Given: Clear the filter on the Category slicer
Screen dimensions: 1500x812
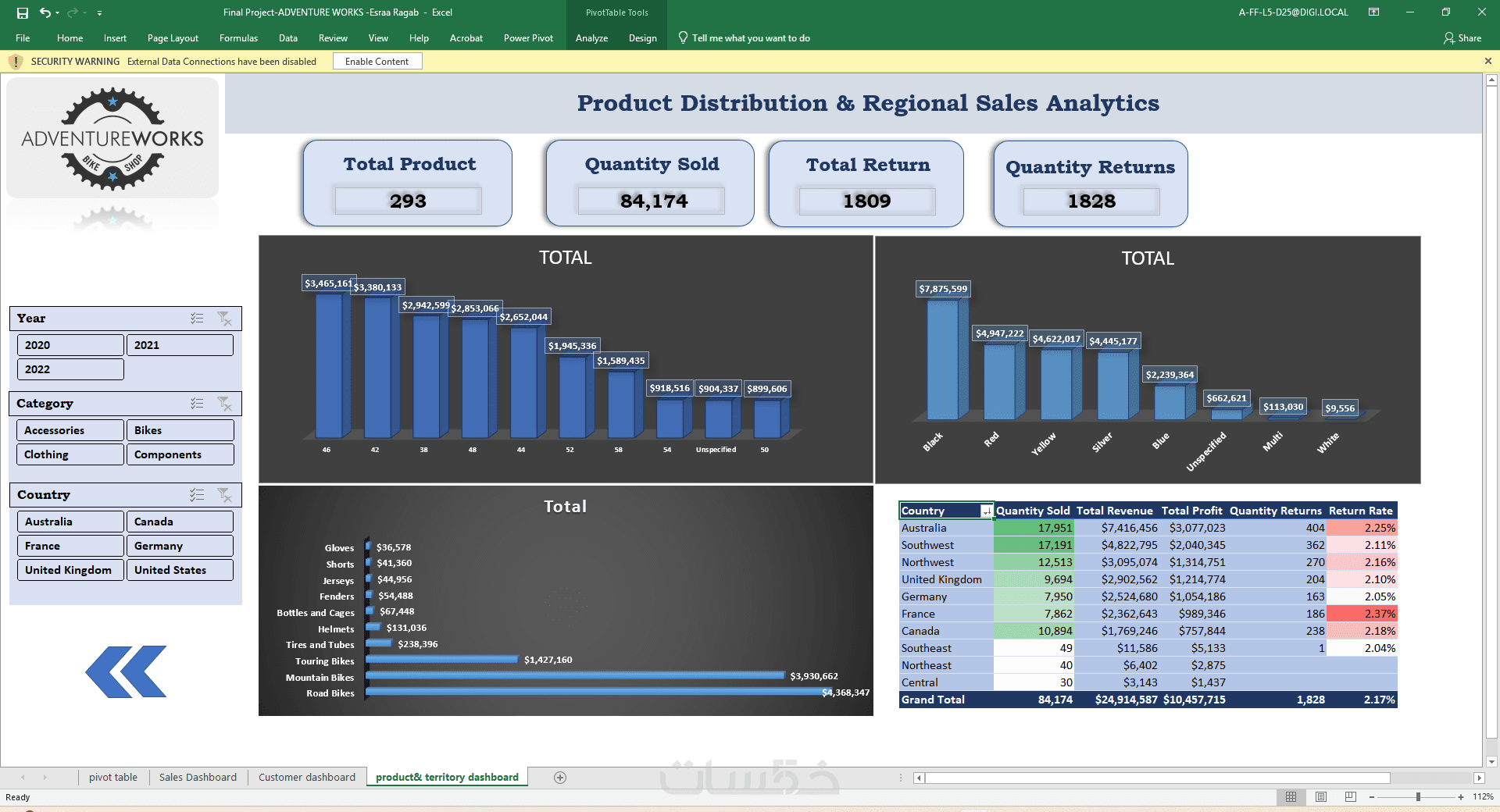Looking at the screenshot, I should pos(225,404).
